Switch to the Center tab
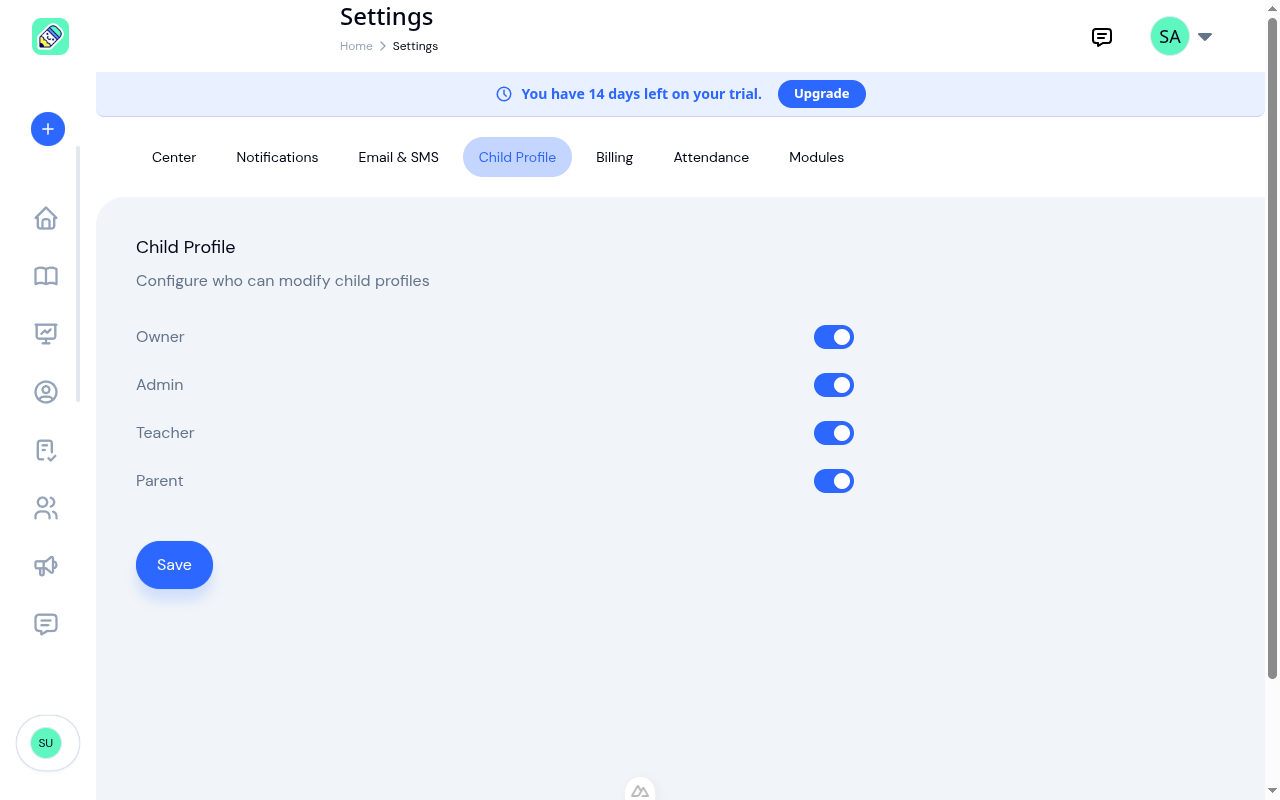 tap(174, 157)
